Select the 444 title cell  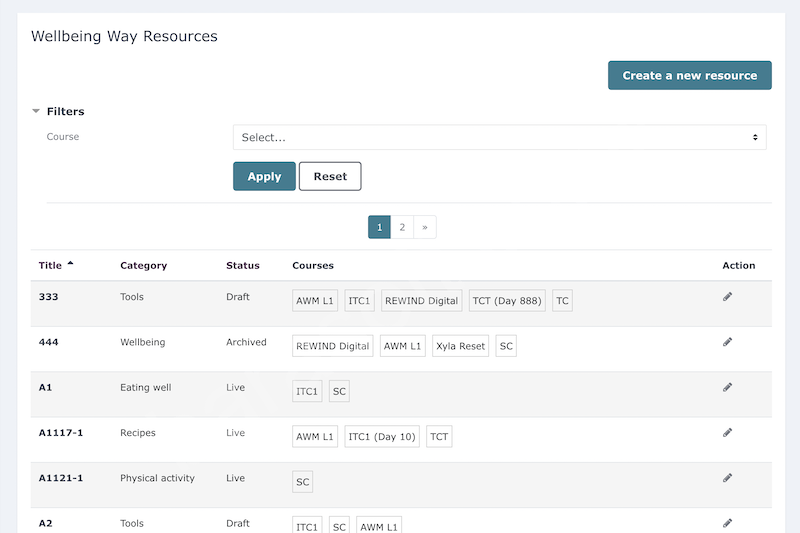click(48, 342)
